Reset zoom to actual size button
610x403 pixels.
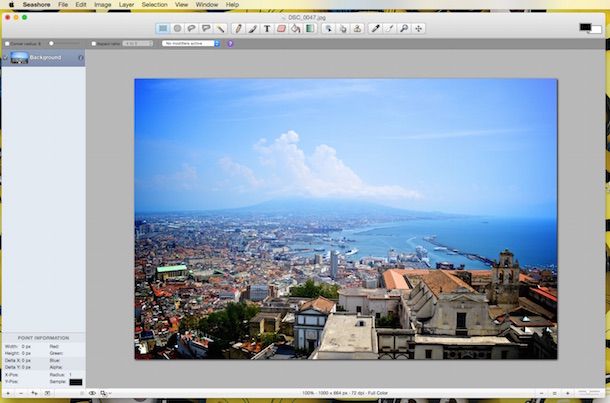pos(555,393)
